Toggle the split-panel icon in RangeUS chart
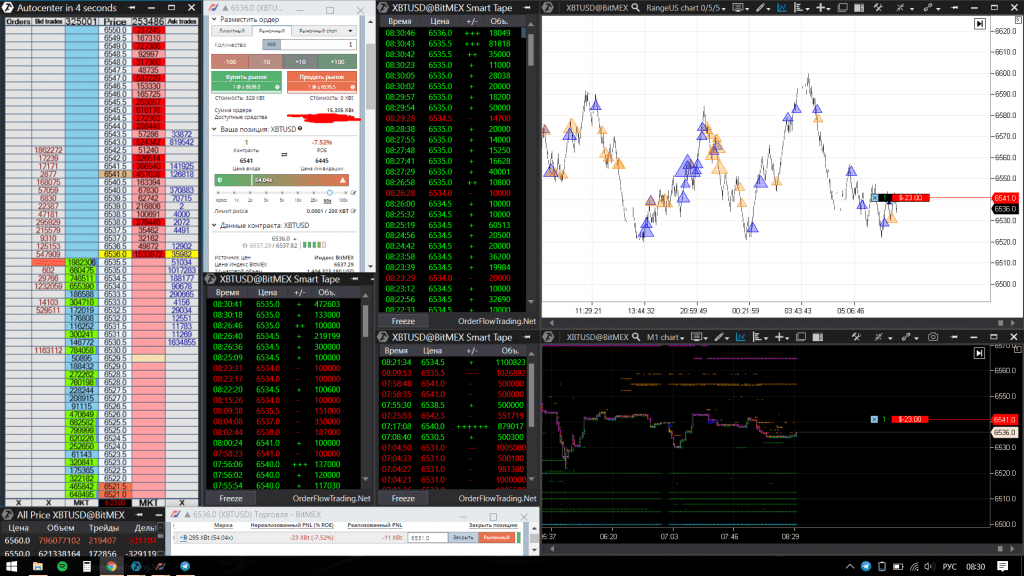 coord(859,8)
